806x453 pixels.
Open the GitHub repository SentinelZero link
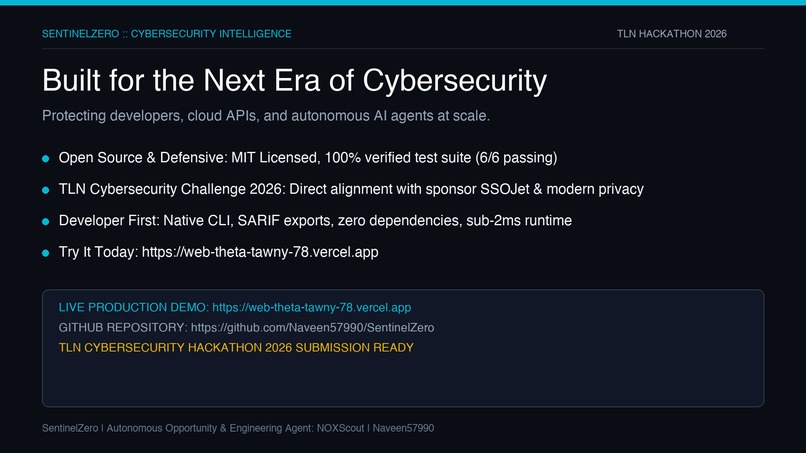(313, 328)
